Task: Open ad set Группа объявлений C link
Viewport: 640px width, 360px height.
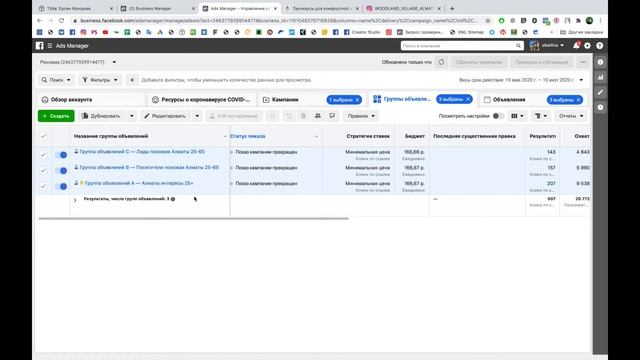Action: pos(142,151)
